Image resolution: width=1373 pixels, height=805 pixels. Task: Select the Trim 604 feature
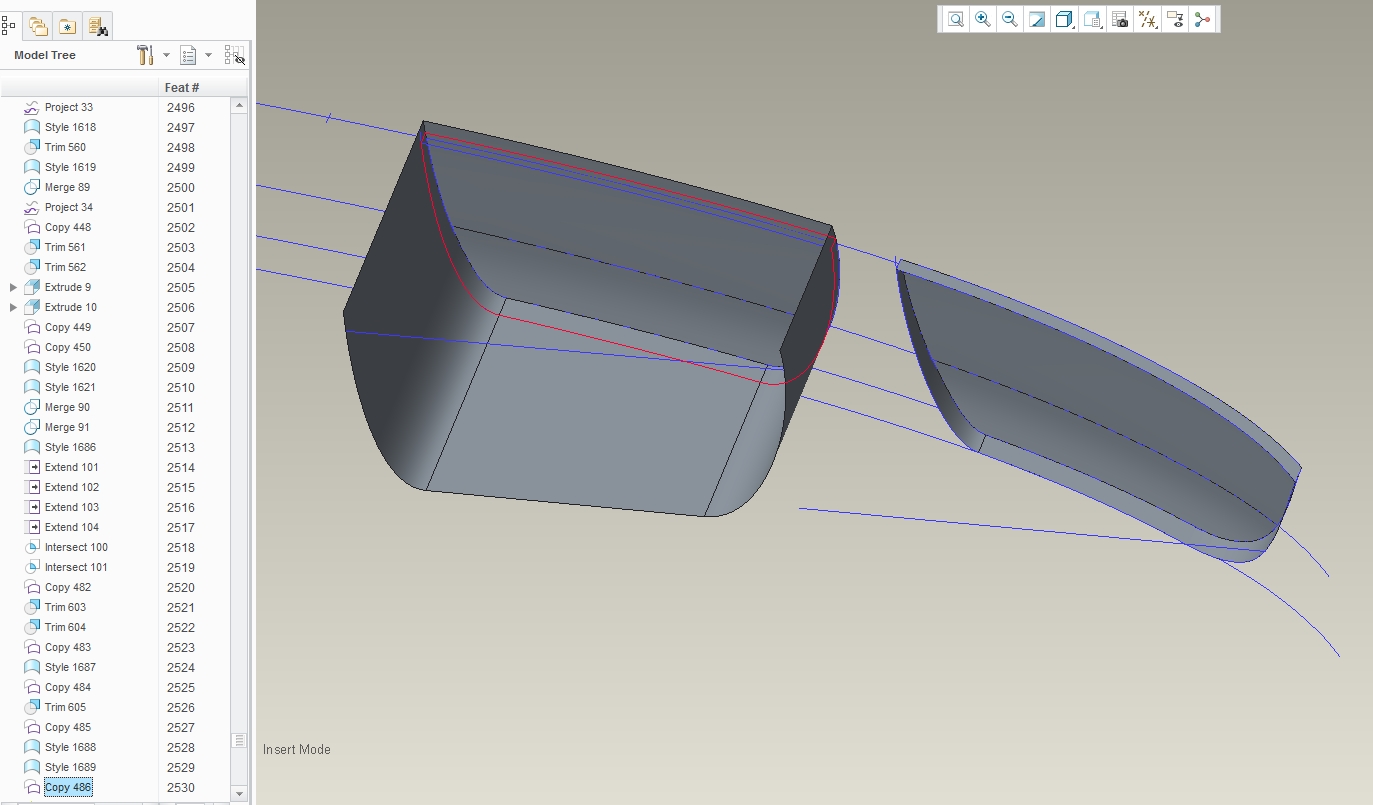click(x=65, y=627)
